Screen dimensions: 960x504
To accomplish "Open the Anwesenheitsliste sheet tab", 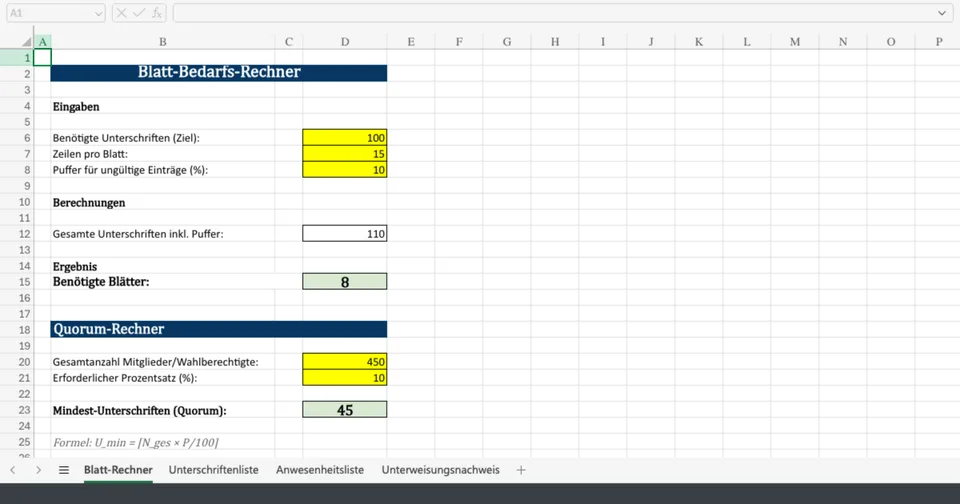I will pos(320,470).
